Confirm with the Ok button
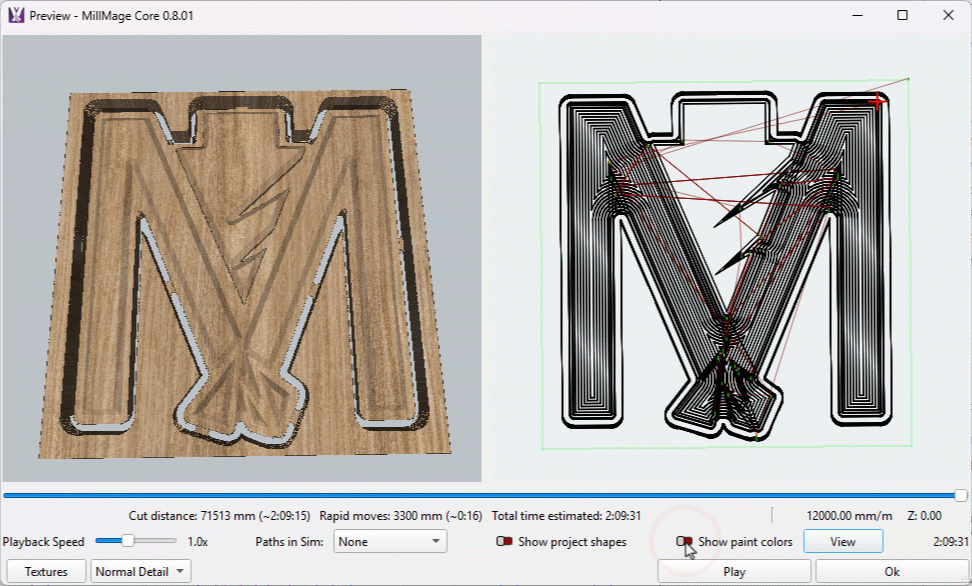The image size is (972, 586). click(891, 572)
